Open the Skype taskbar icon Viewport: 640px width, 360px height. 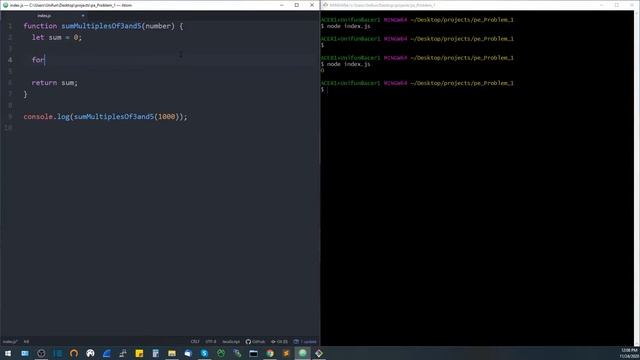(204, 353)
